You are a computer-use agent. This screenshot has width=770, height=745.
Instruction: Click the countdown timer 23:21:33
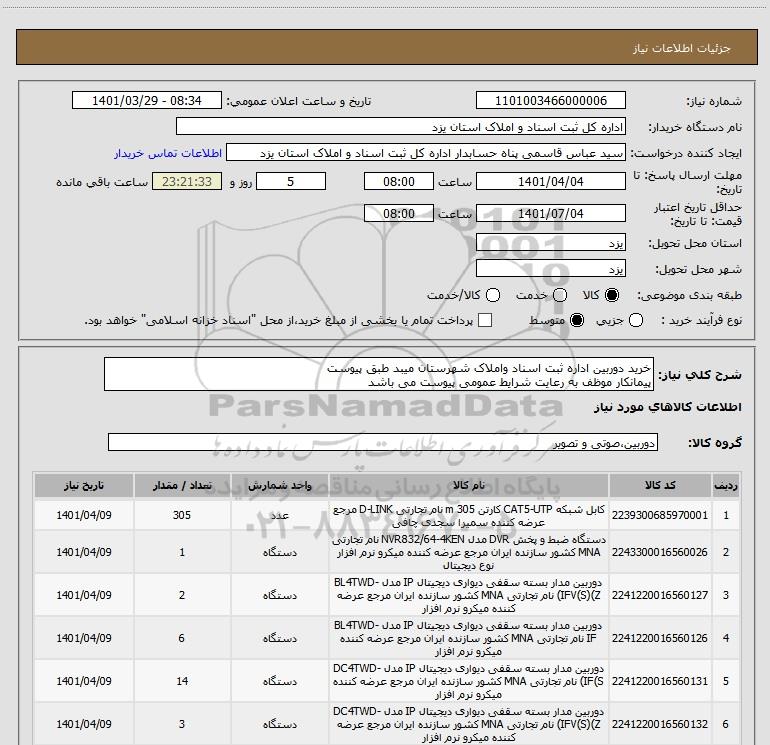(187, 182)
